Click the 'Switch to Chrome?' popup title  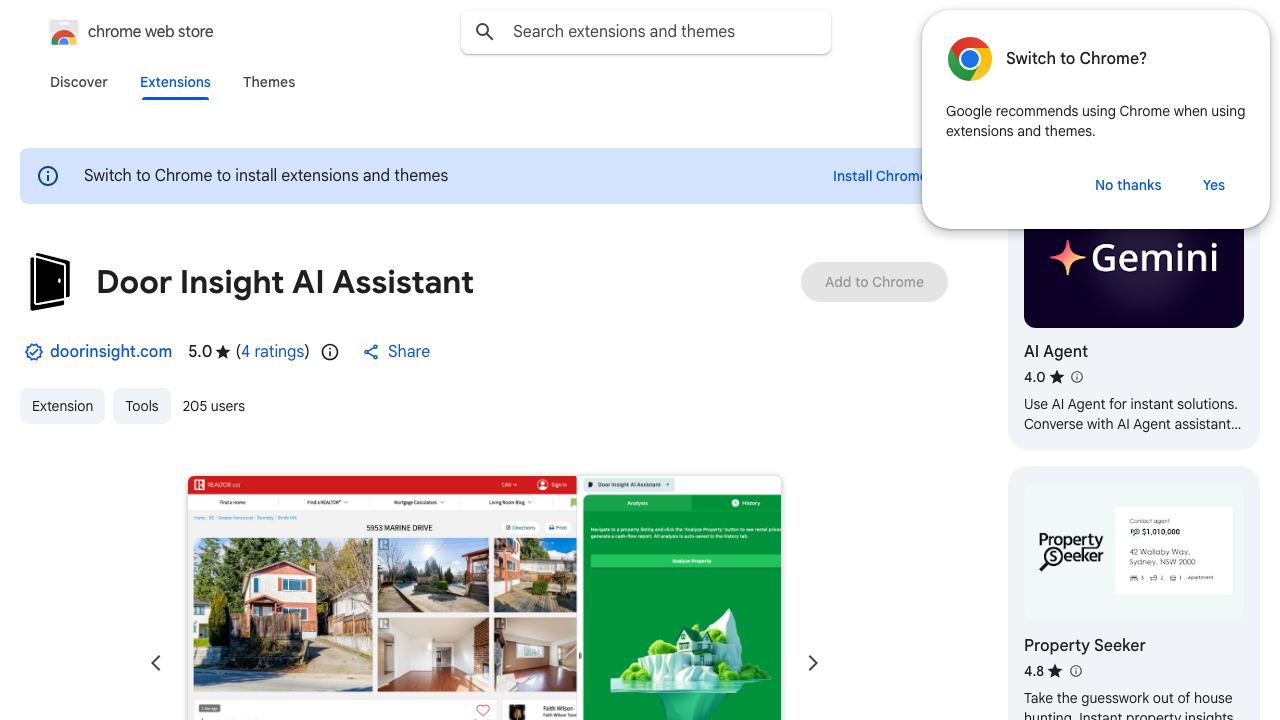pos(1076,59)
